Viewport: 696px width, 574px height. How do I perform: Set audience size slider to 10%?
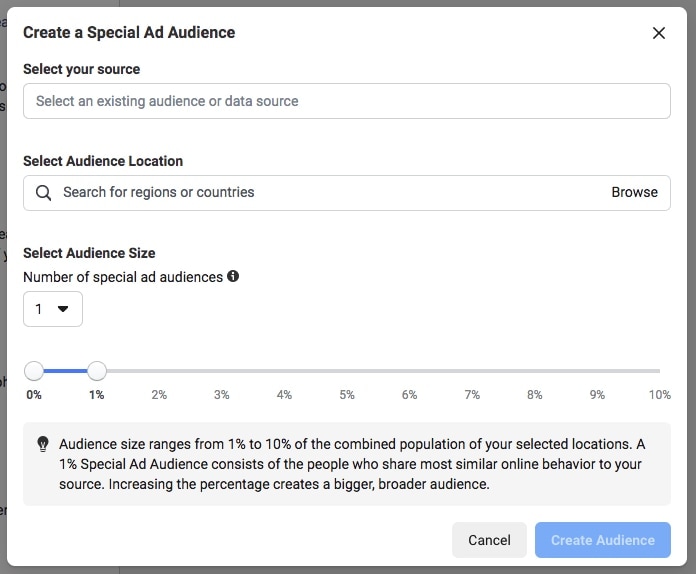pos(658,371)
